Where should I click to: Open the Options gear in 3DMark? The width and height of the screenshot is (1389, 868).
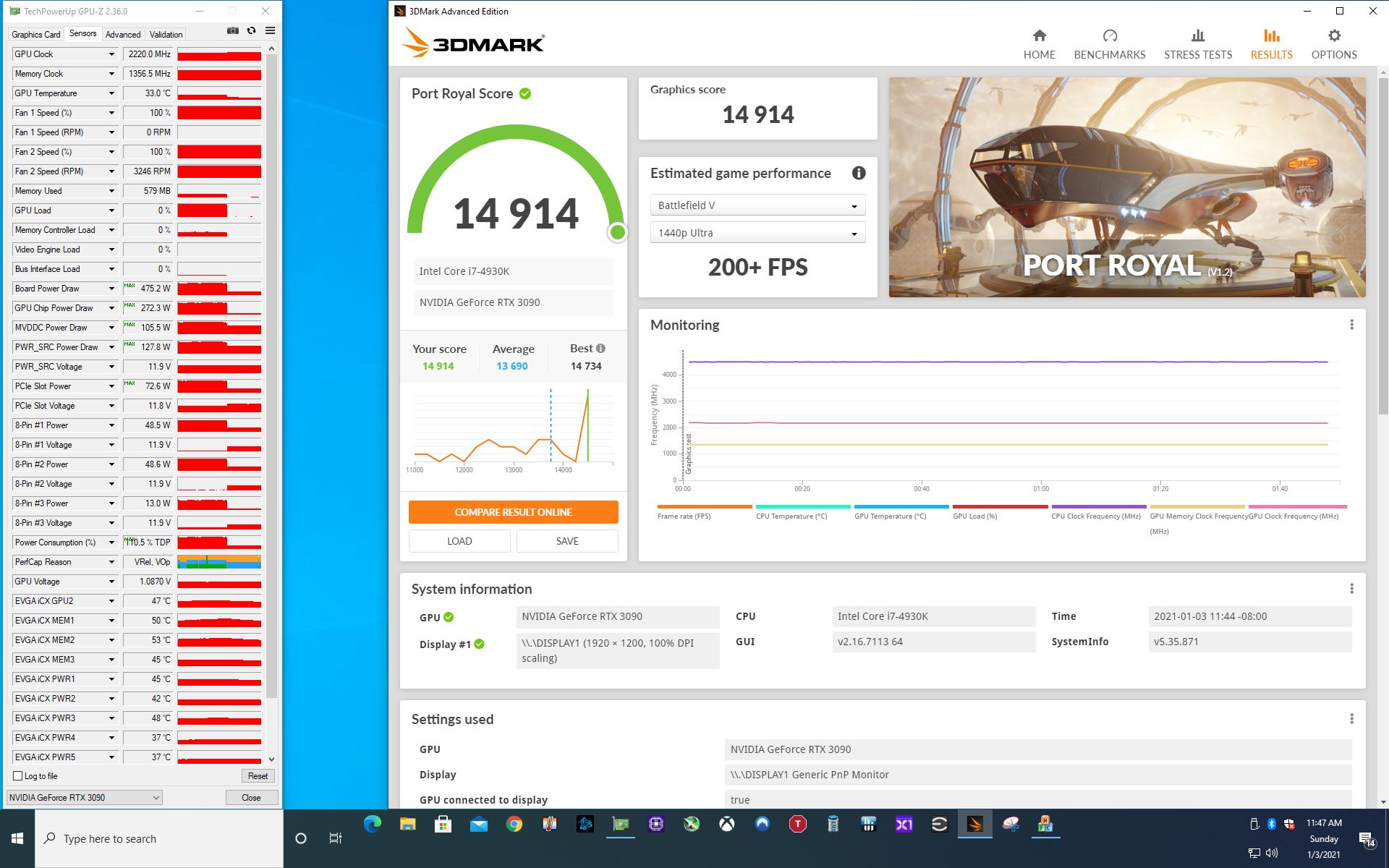1334,36
